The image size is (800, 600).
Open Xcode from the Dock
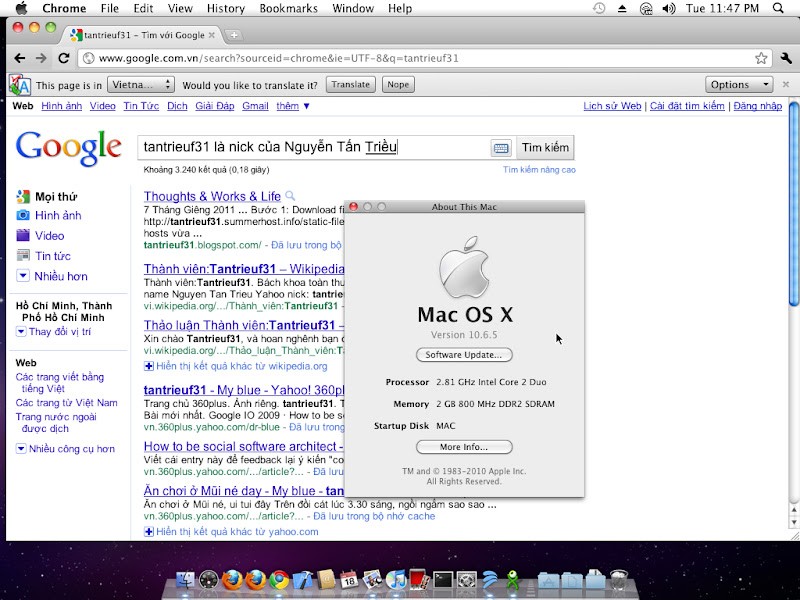(303, 580)
